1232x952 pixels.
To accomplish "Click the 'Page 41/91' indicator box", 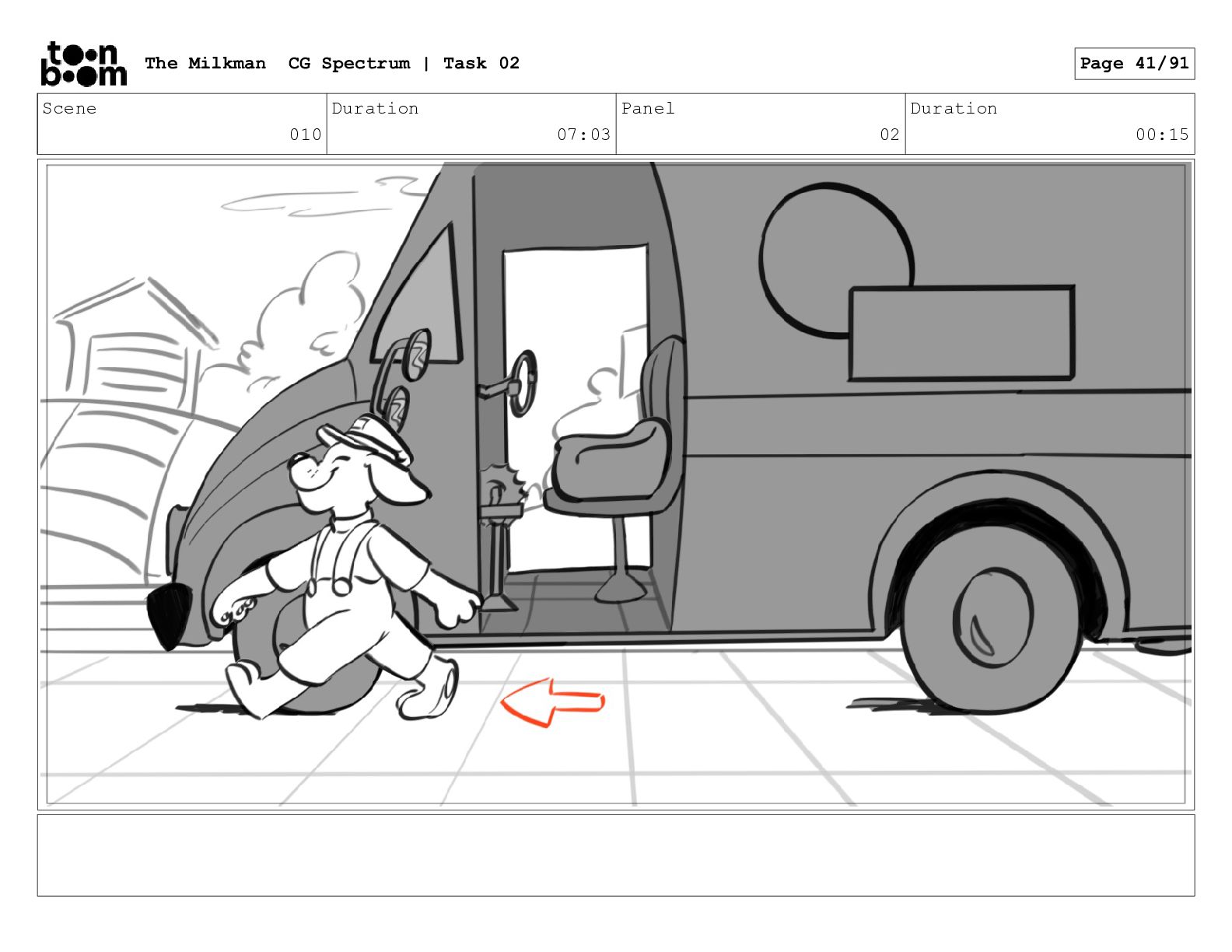I will coord(1134,64).
